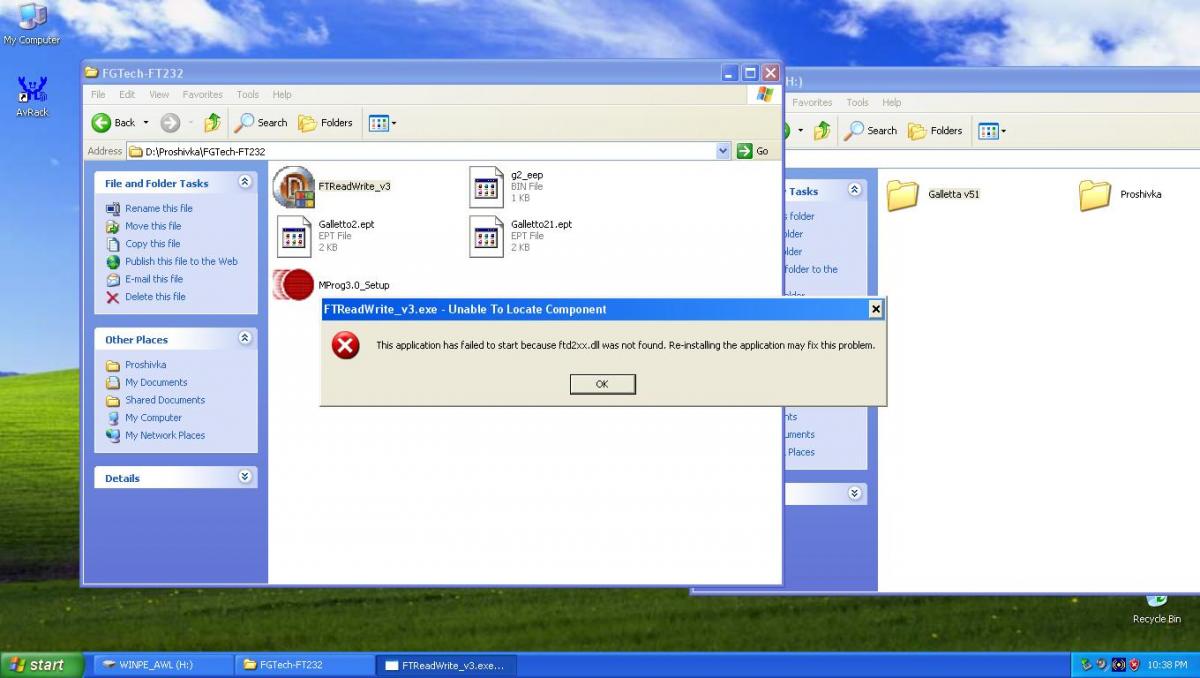1200x678 pixels.
Task: Open Favorites menu in FGTech-FT232 window
Action: pos(202,94)
